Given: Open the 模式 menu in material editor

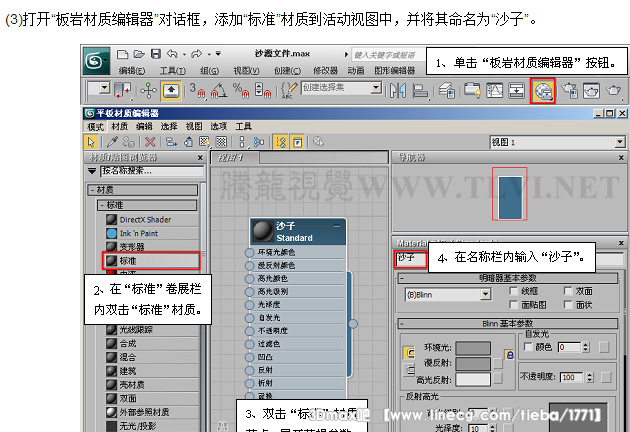Looking at the screenshot, I should (95, 127).
